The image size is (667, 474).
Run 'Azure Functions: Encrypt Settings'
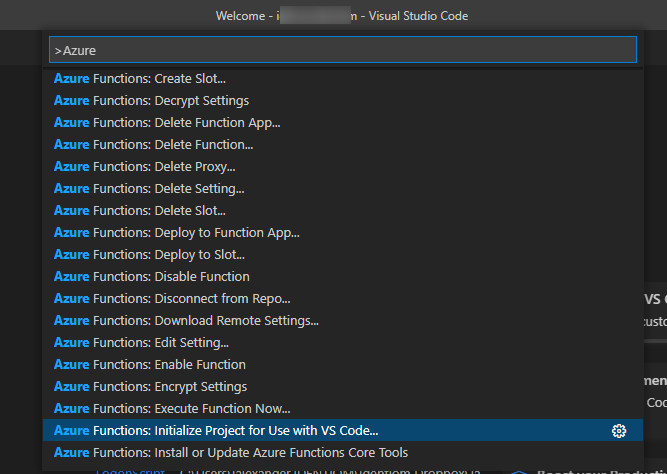tap(342, 386)
